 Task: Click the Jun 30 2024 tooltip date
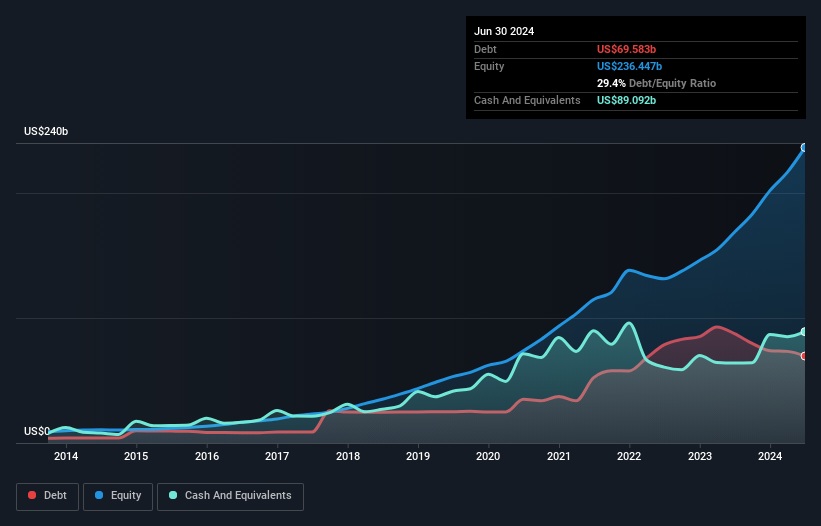pyautogui.click(x=504, y=31)
